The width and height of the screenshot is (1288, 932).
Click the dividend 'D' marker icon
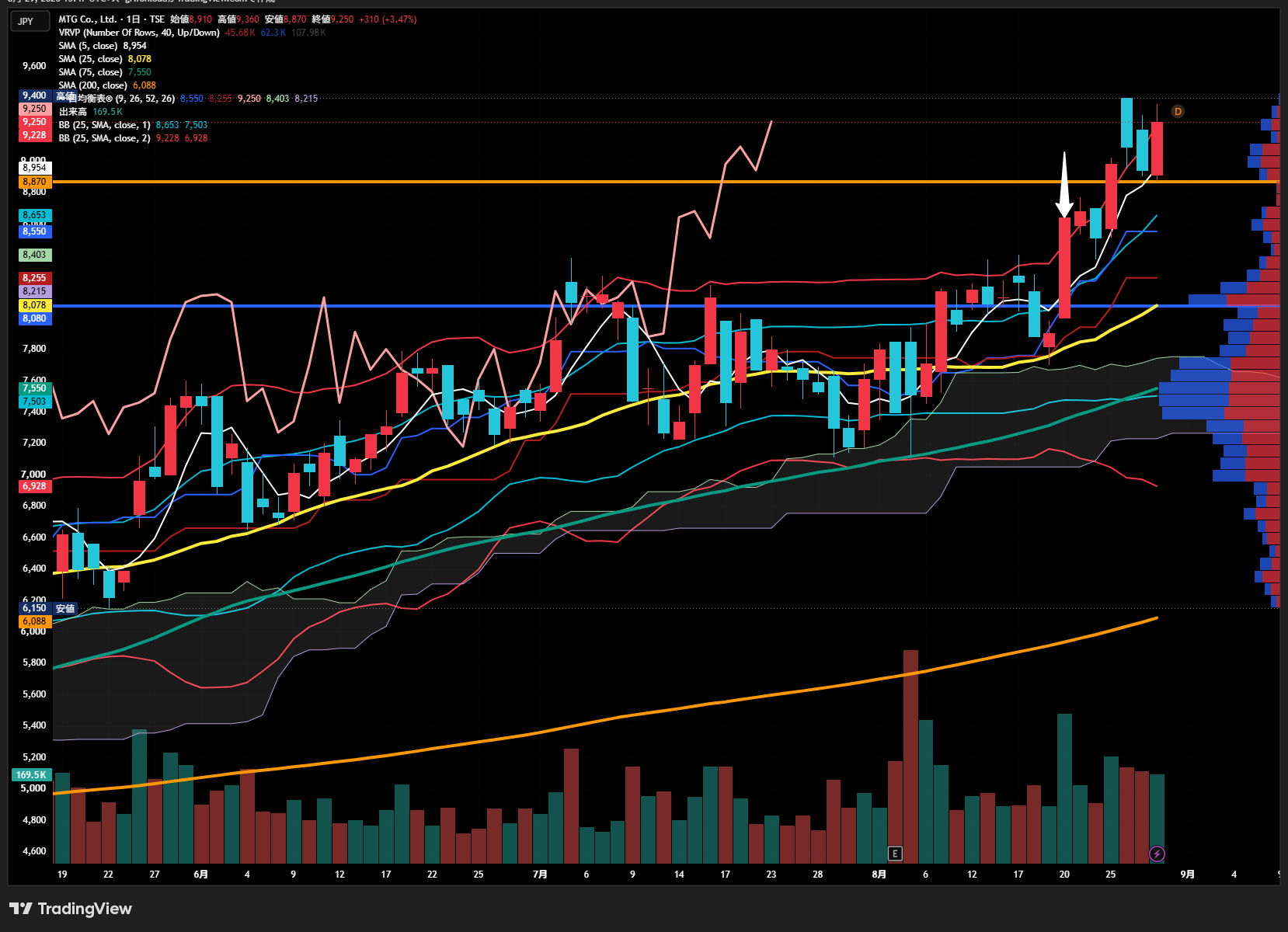1178,112
